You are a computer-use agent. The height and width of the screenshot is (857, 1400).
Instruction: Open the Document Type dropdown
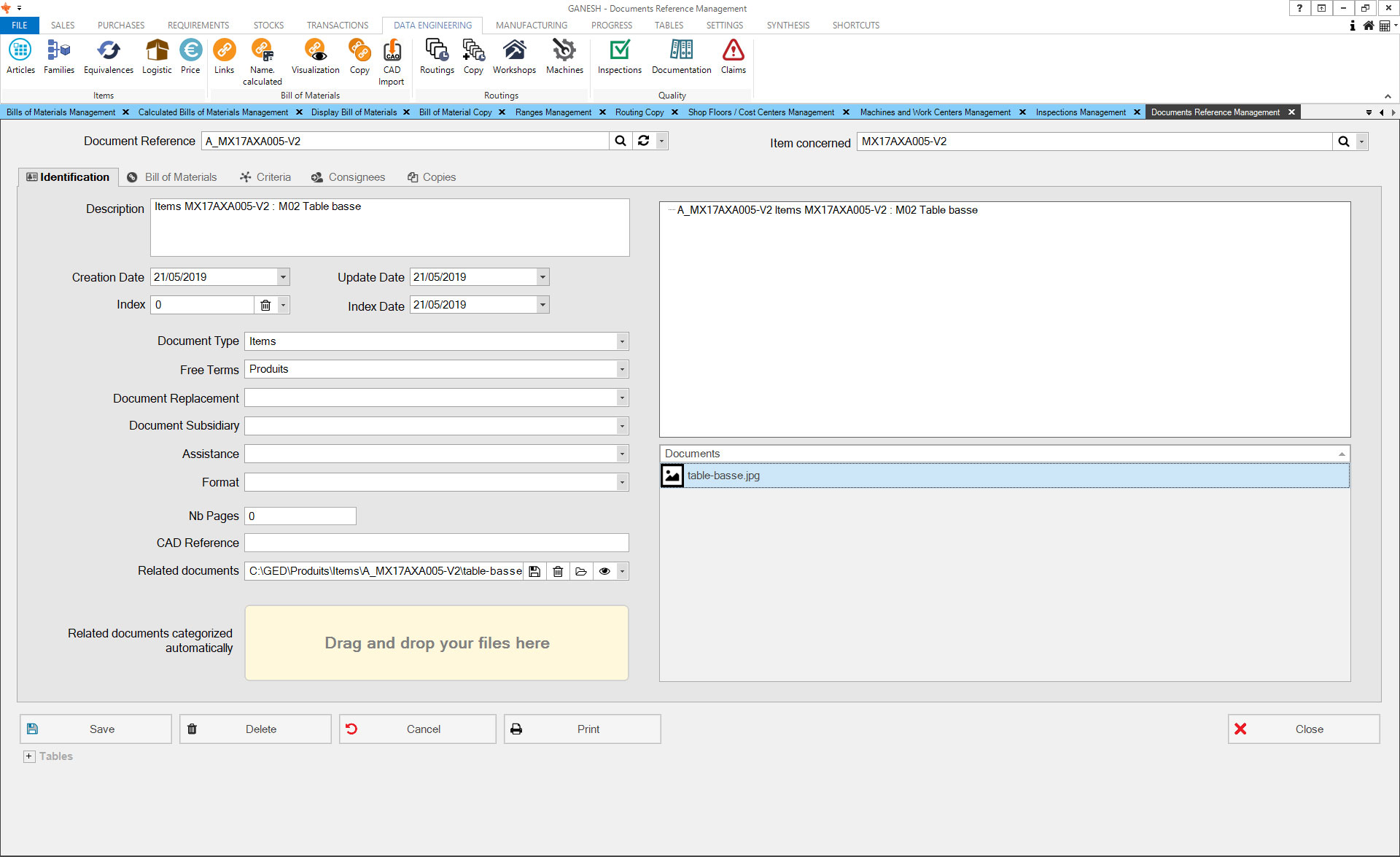click(622, 341)
